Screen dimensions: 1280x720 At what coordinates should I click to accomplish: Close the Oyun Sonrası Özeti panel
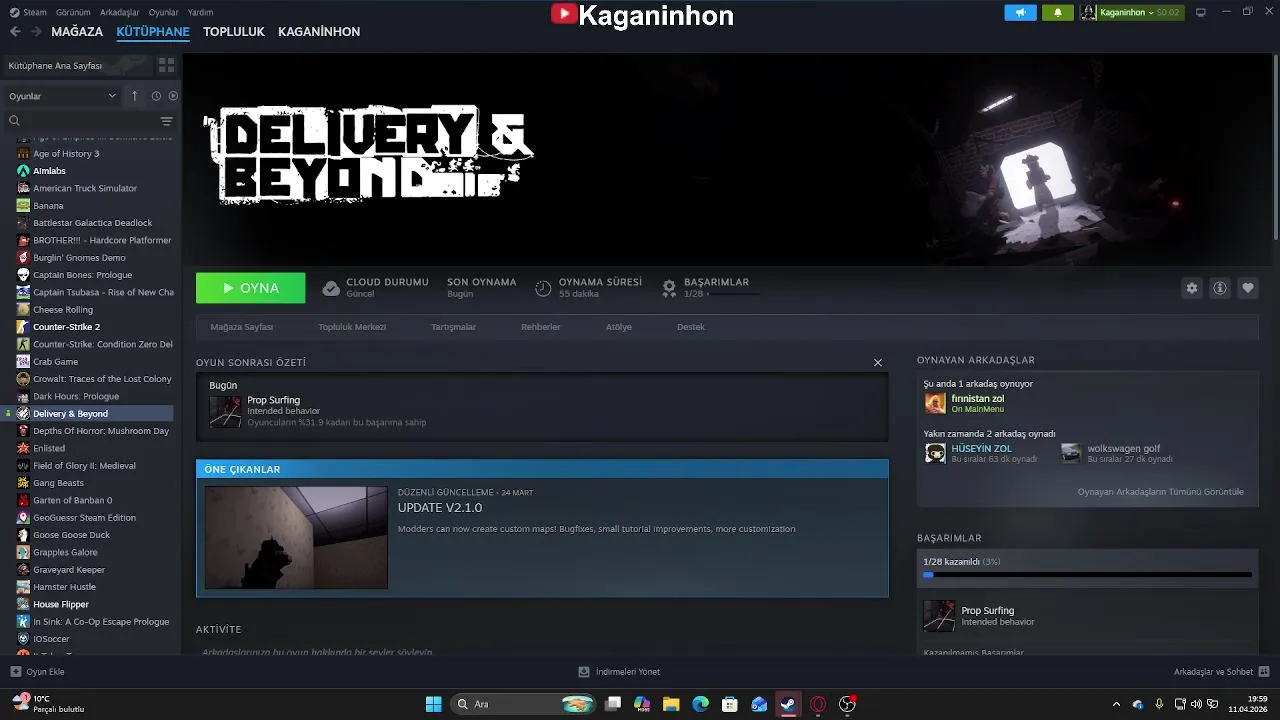pyautogui.click(x=878, y=363)
